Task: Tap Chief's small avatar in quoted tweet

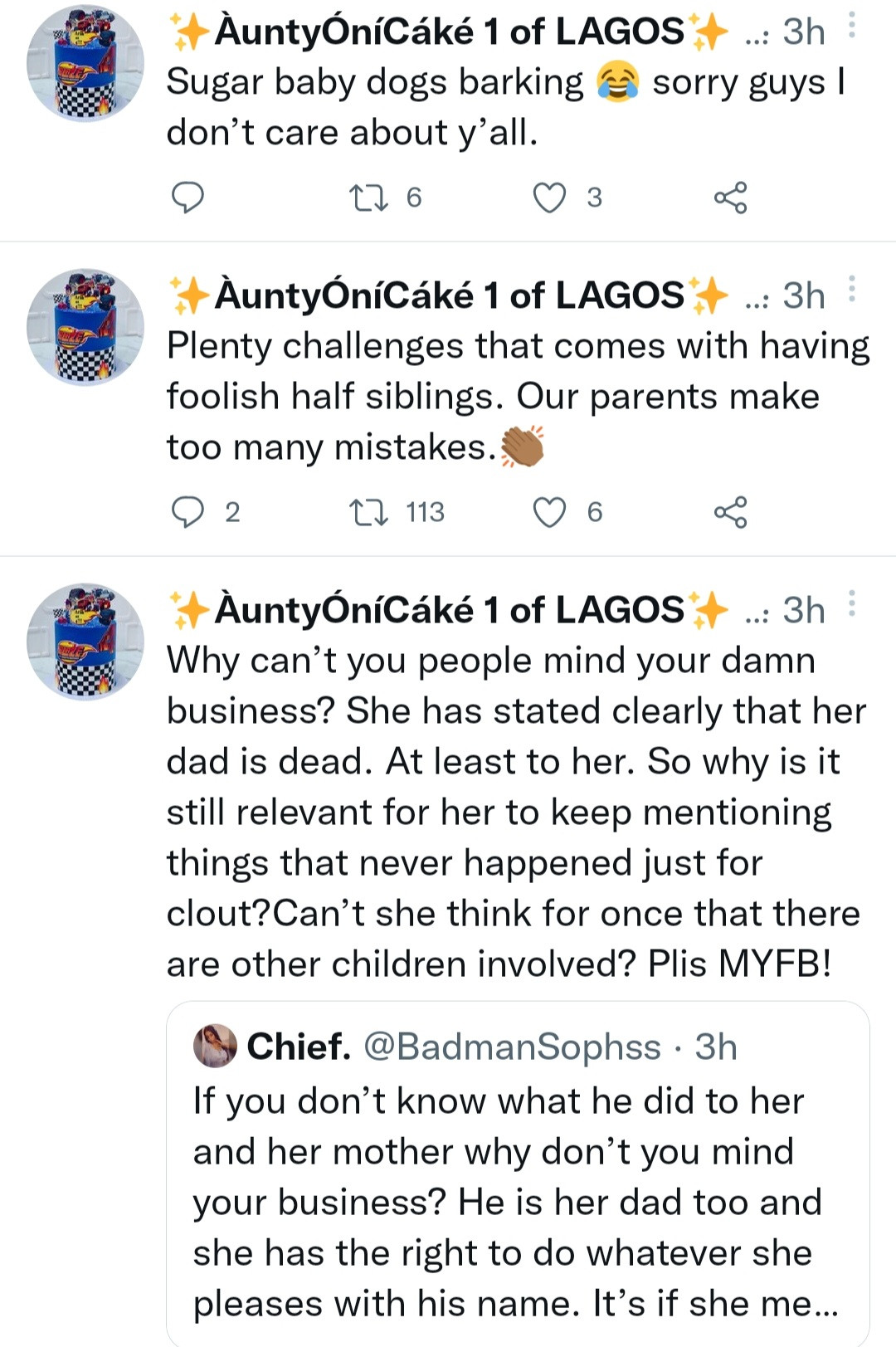Action: click(x=215, y=1046)
